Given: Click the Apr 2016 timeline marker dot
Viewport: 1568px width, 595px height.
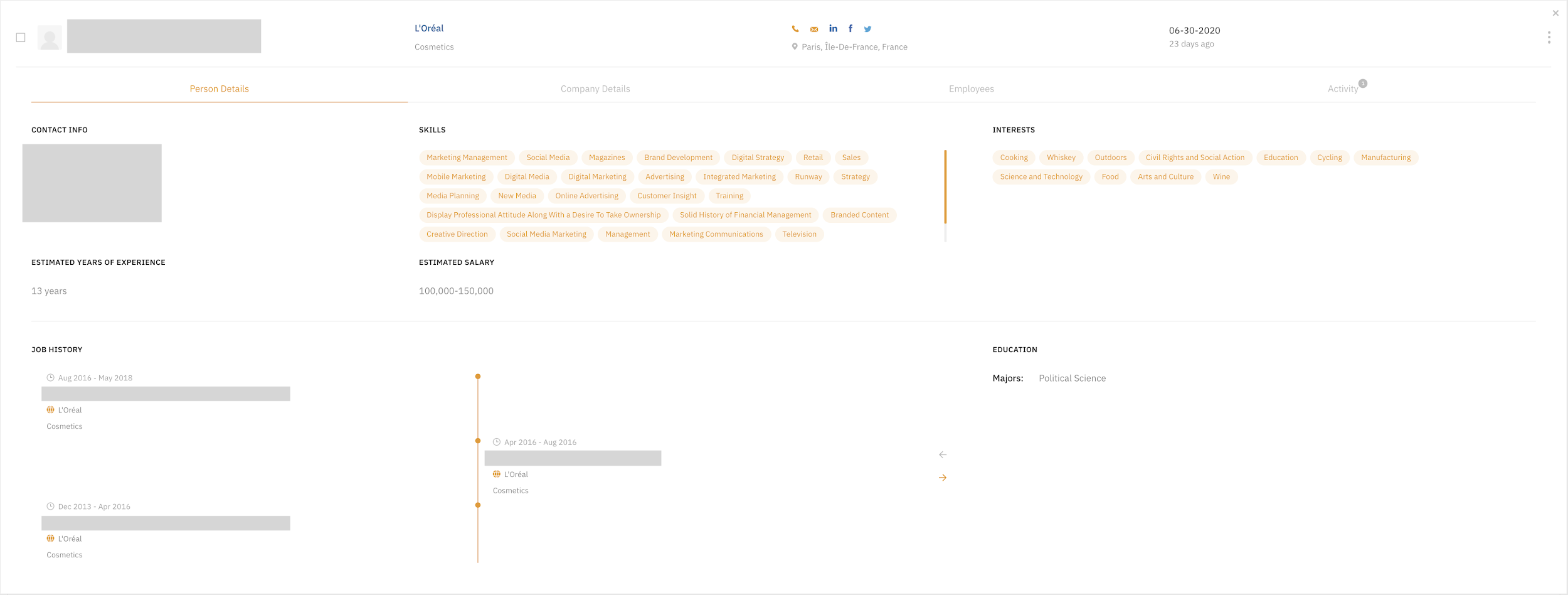Looking at the screenshot, I should pyautogui.click(x=478, y=441).
